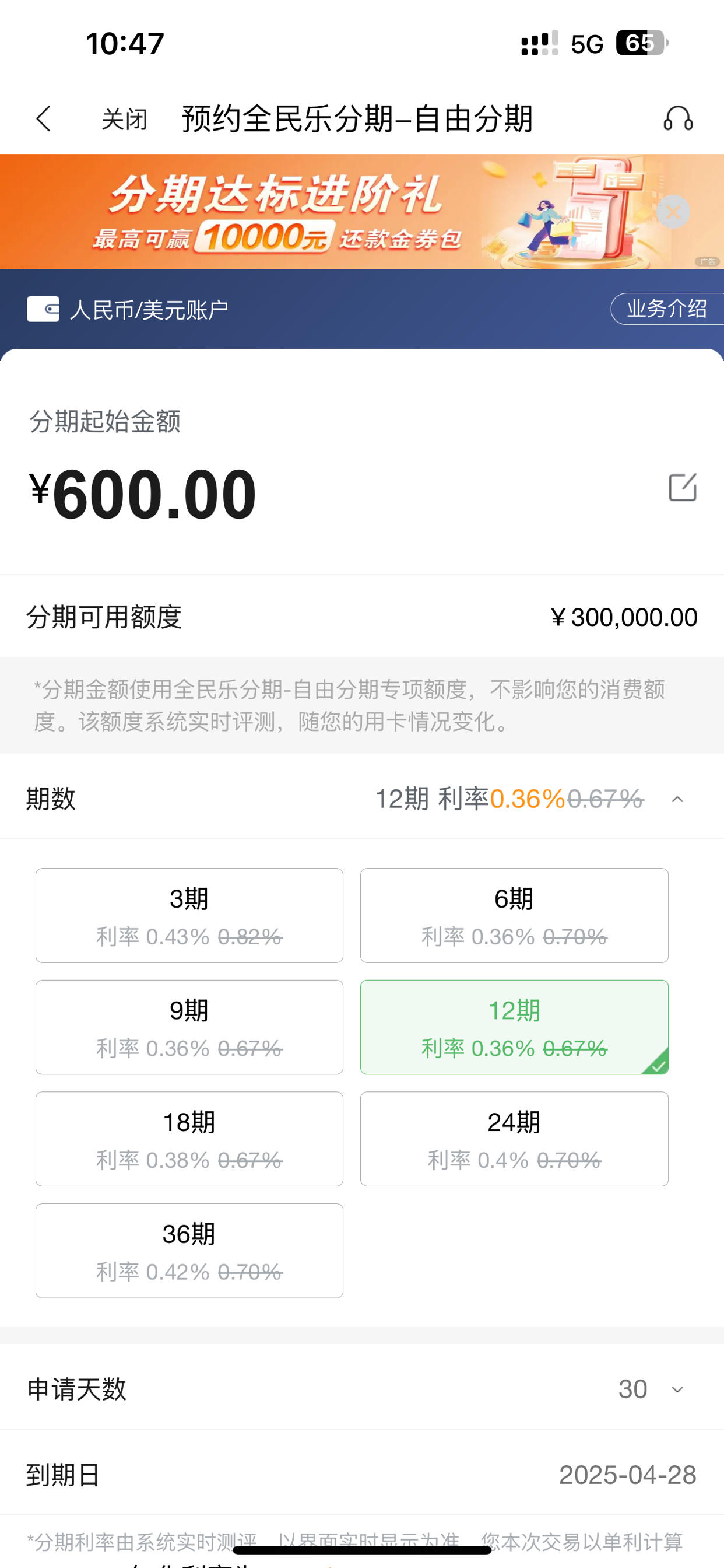Open the 申请天数 dropdown
The image size is (724, 1568).
(x=362, y=1389)
